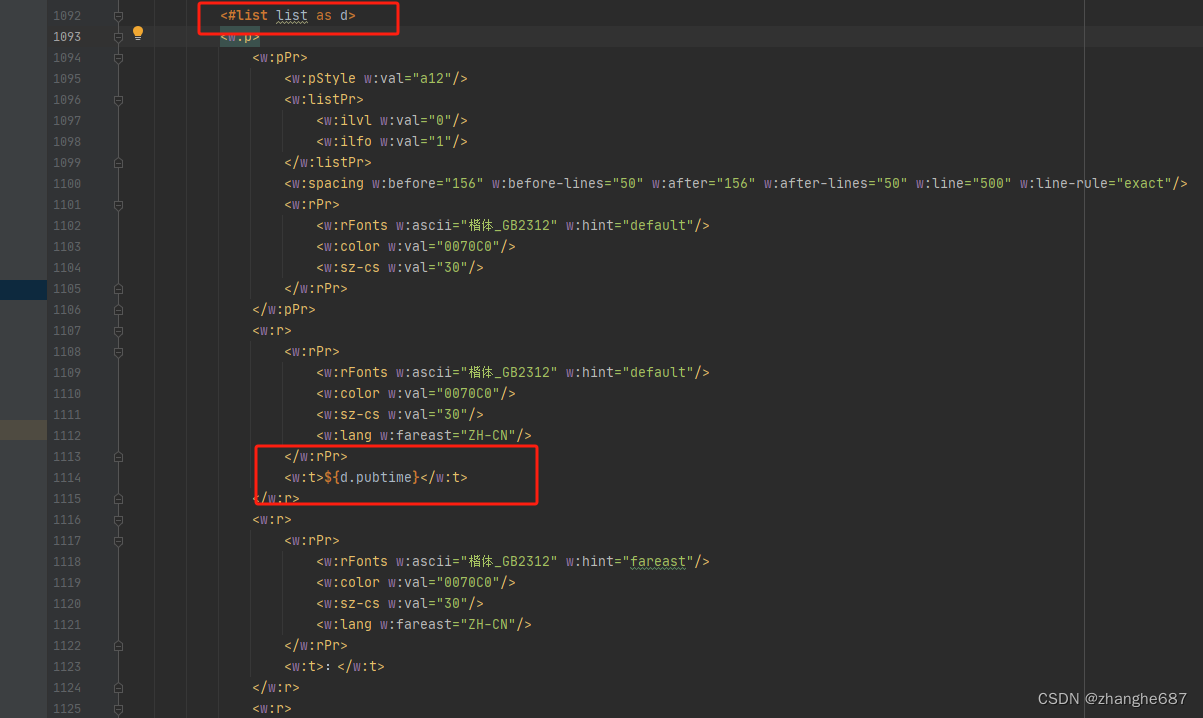Click line number 1097 in the gutter
The width and height of the screenshot is (1203, 718).
click(x=67, y=121)
